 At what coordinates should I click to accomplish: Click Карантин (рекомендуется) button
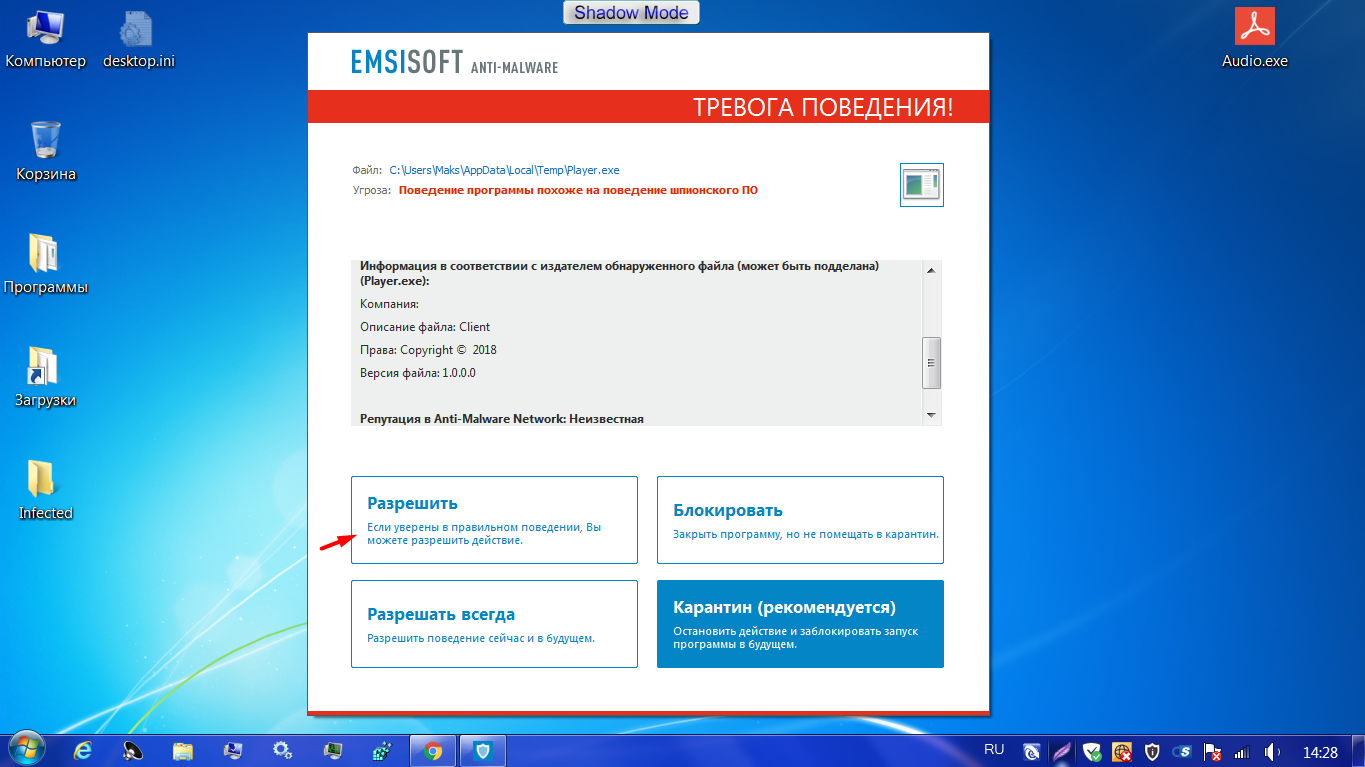point(800,624)
